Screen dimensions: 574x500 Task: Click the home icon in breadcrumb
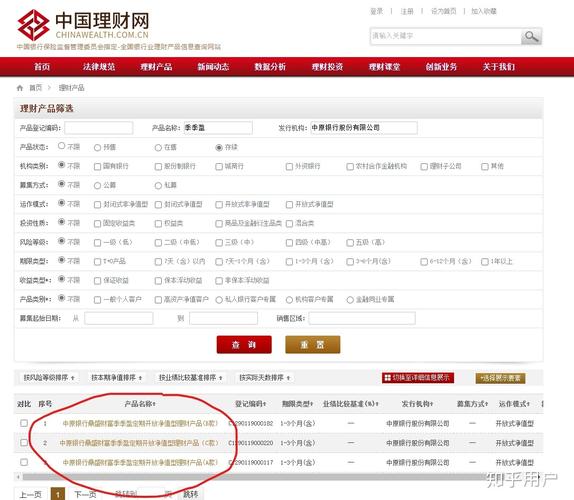coord(20,88)
